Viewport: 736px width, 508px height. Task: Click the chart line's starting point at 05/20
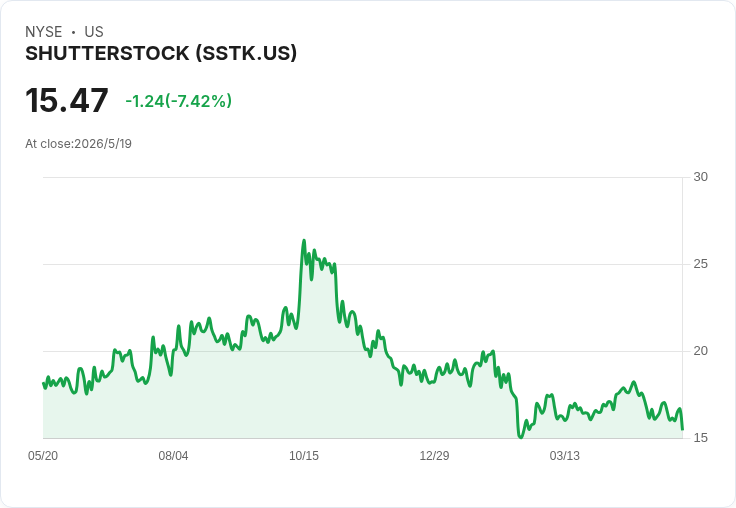[43, 384]
